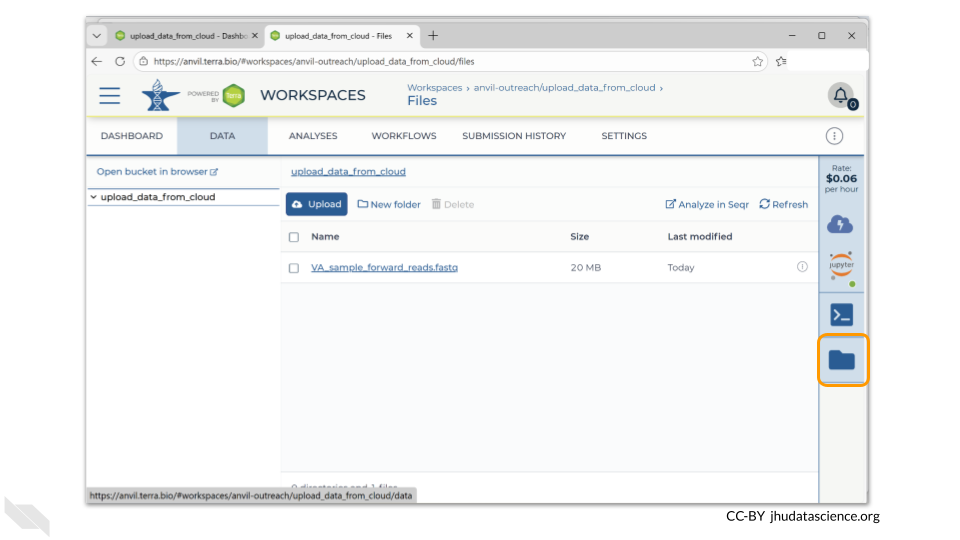Open the workspace three-dot action menu
This screenshot has width=960, height=540.
[834, 136]
